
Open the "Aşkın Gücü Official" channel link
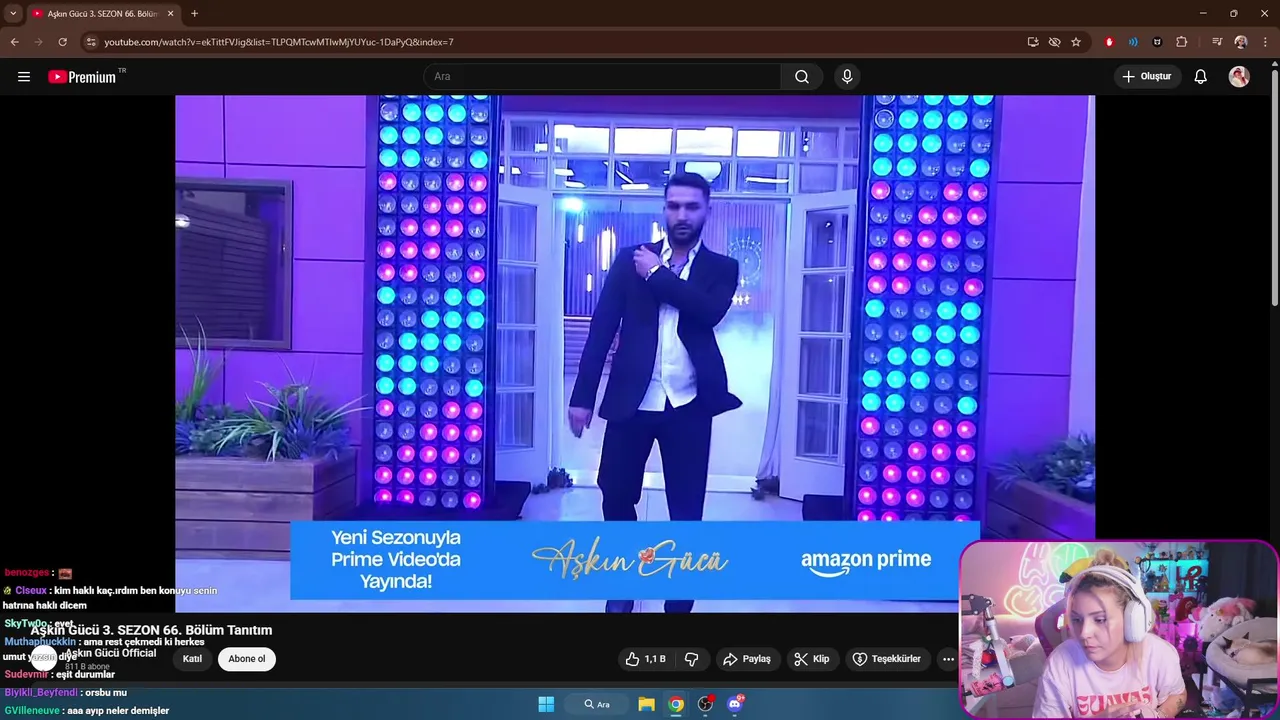click(111, 653)
